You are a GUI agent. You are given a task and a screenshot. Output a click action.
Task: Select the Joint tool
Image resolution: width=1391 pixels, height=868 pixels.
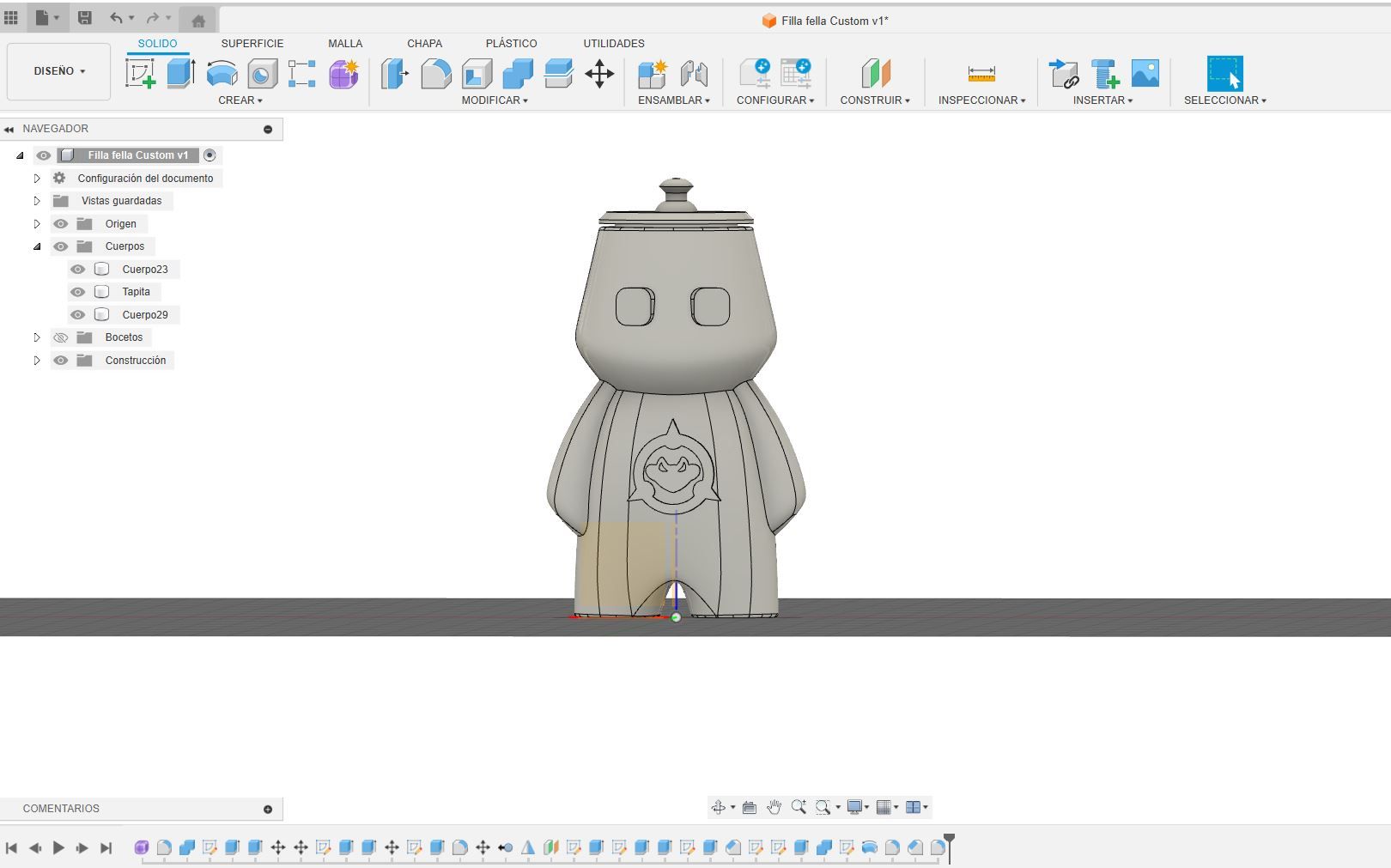click(x=694, y=74)
